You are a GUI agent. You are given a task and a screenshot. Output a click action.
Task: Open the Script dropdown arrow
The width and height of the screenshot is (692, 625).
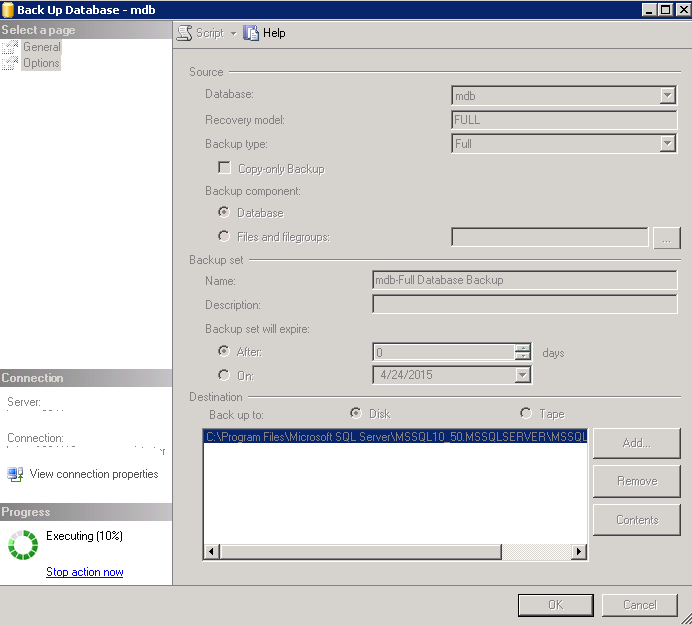(233, 34)
